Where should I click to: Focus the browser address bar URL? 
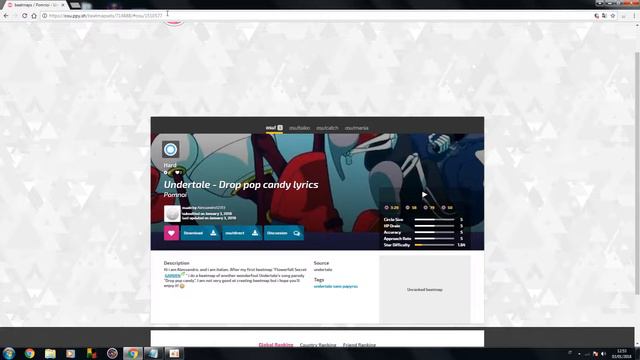105,16
